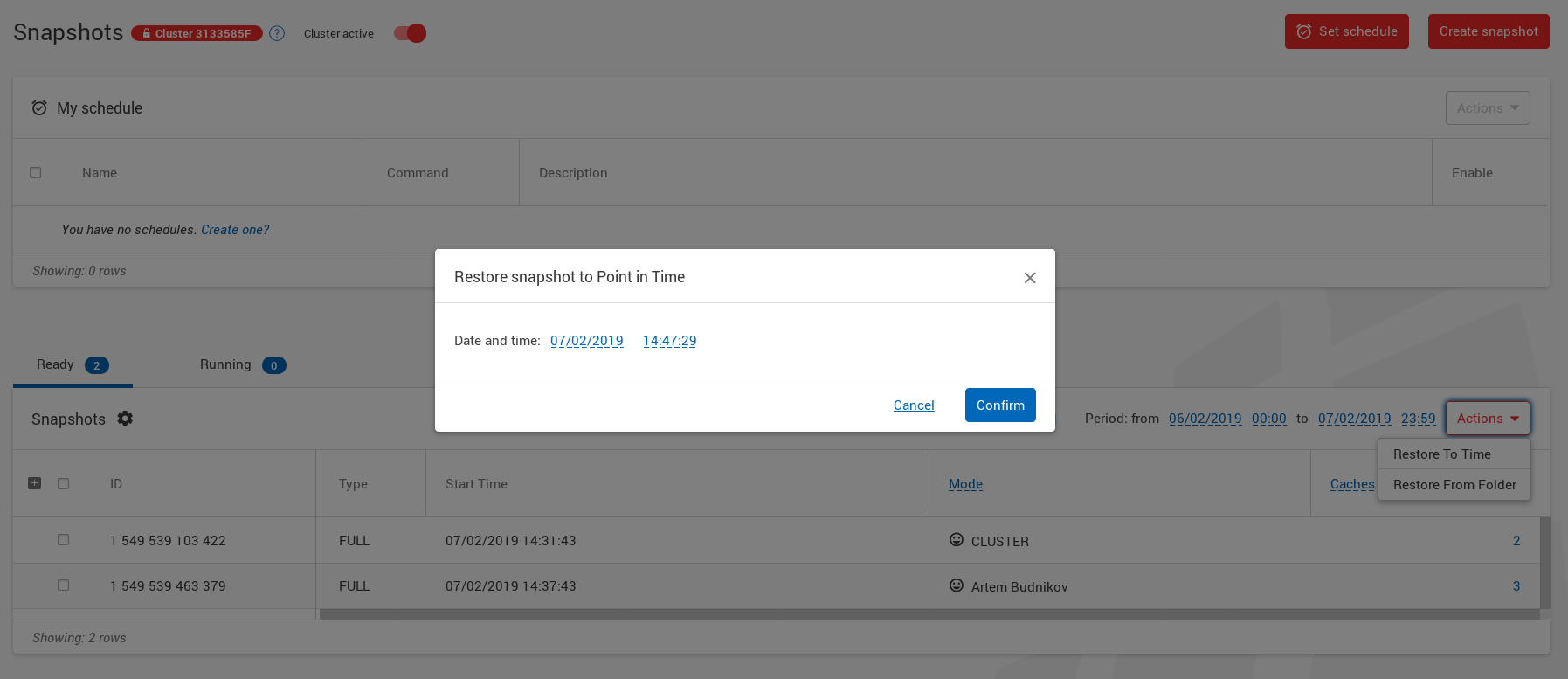Open the My schedule Actions dropdown
Viewport: 1568px width, 679px height.
tap(1488, 108)
